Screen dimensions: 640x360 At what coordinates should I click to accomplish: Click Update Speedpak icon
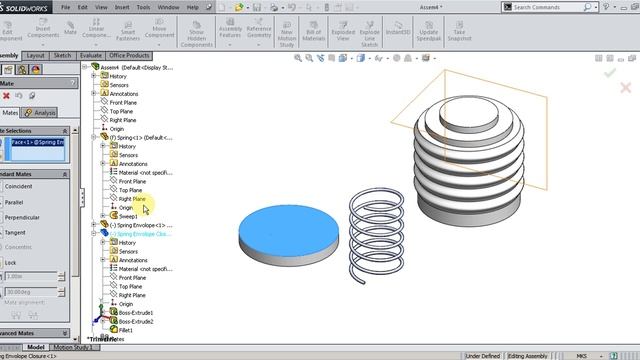[x=429, y=31]
